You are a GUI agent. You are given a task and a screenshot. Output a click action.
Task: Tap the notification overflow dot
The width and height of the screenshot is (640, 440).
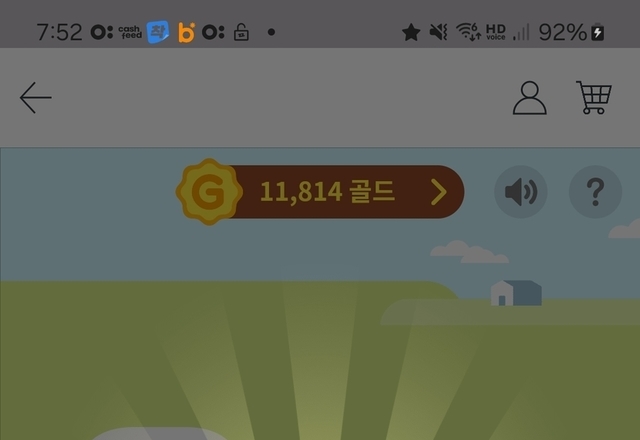271,32
